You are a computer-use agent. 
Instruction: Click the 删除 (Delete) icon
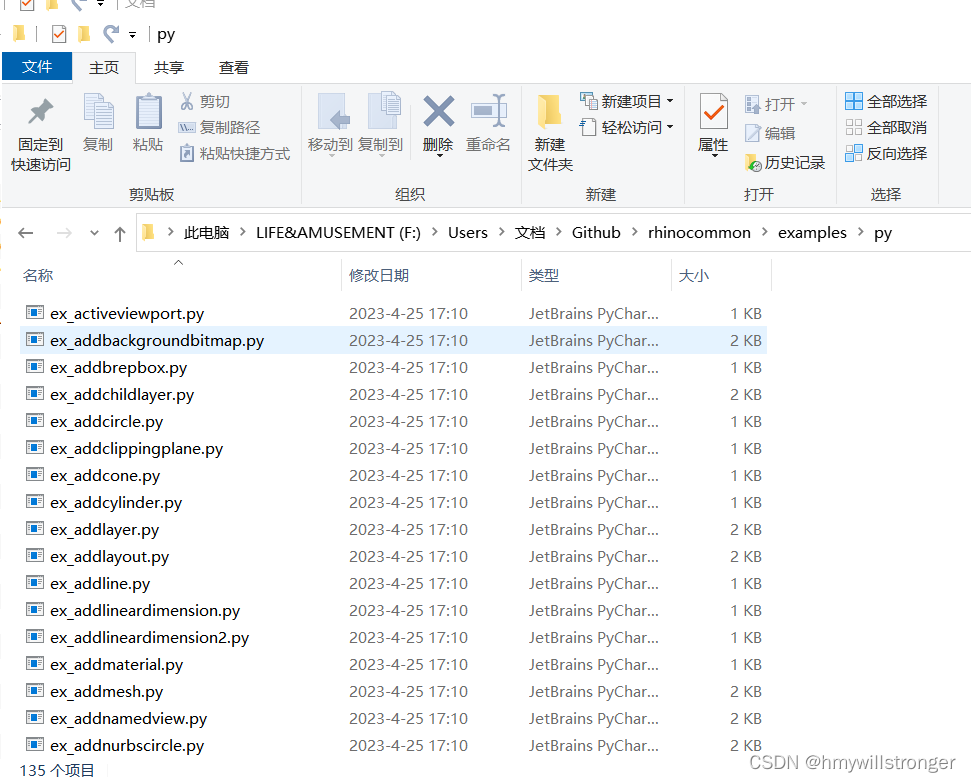(x=437, y=120)
